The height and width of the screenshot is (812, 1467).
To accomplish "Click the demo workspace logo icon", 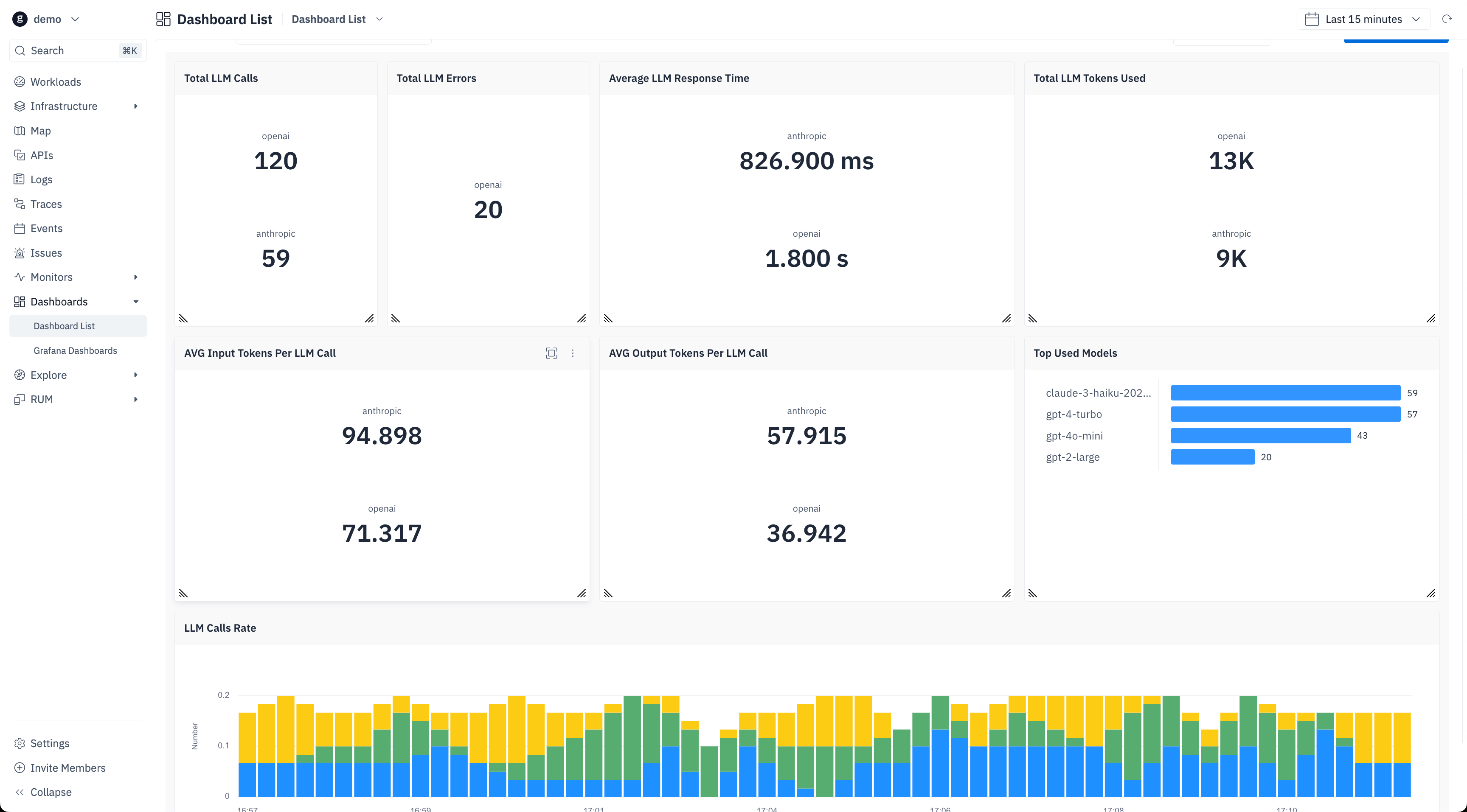I will click(20, 19).
